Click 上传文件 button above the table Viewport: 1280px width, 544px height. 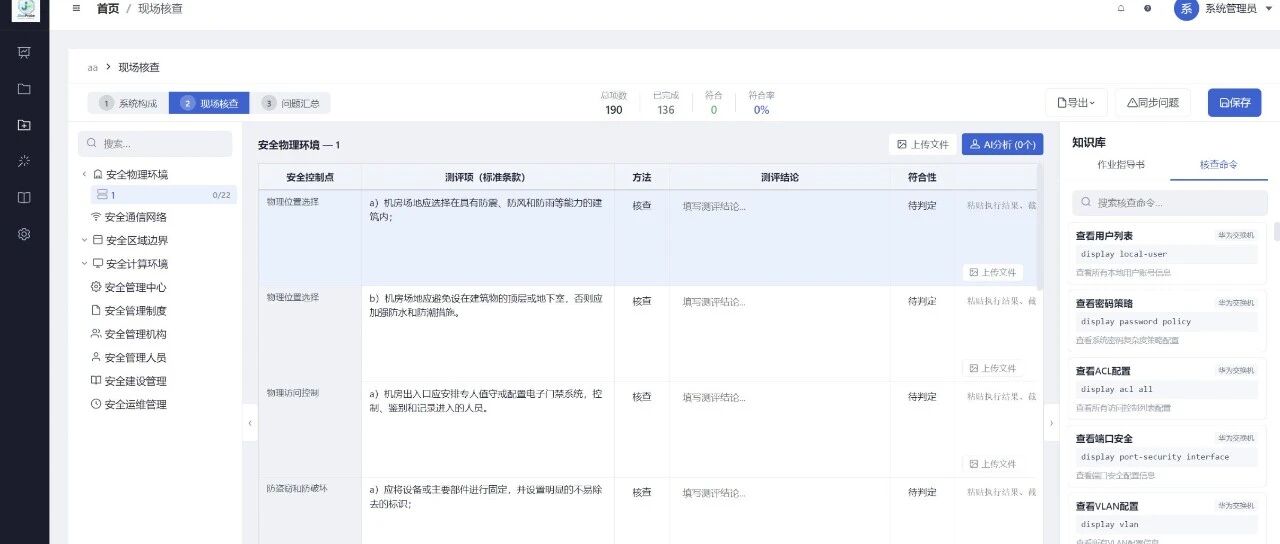coord(922,144)
